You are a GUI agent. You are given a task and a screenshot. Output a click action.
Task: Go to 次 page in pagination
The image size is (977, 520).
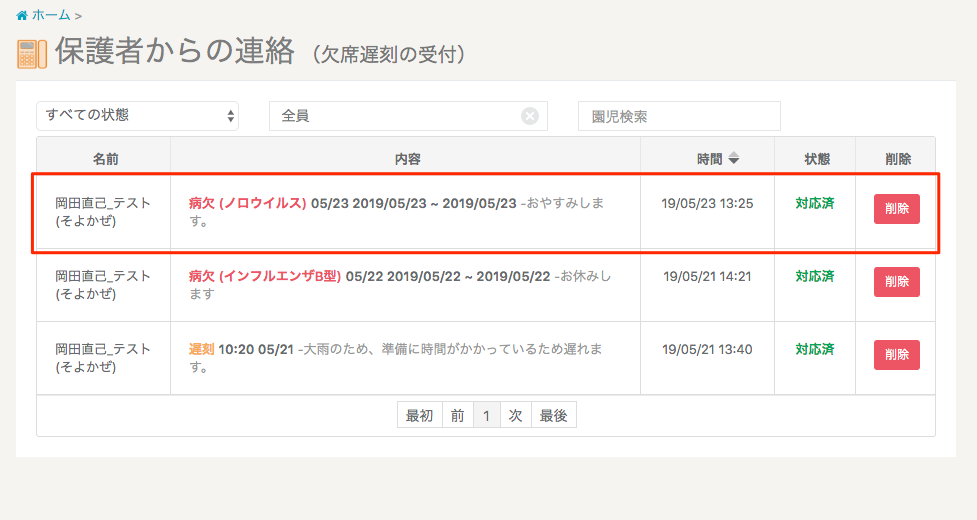click(515, 416)
